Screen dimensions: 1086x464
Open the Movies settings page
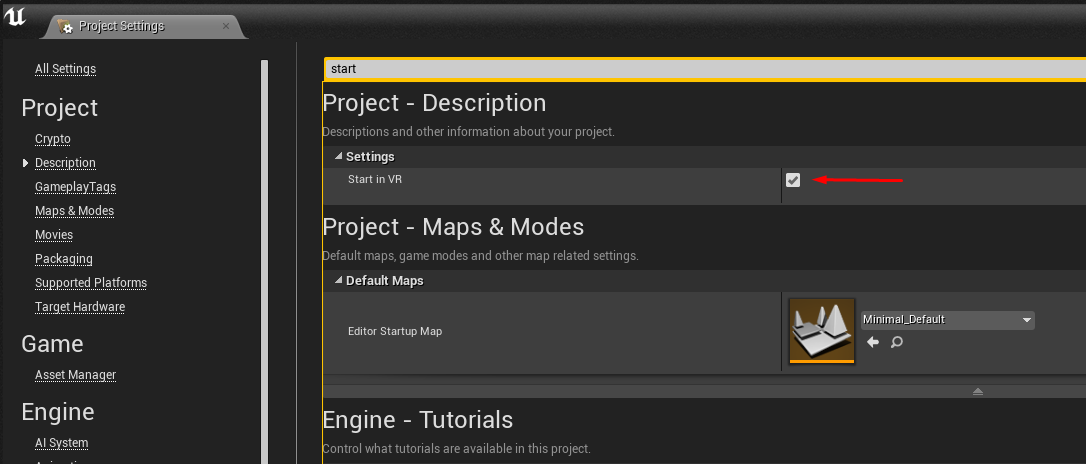pyautogui.click(x=54, y=235)
